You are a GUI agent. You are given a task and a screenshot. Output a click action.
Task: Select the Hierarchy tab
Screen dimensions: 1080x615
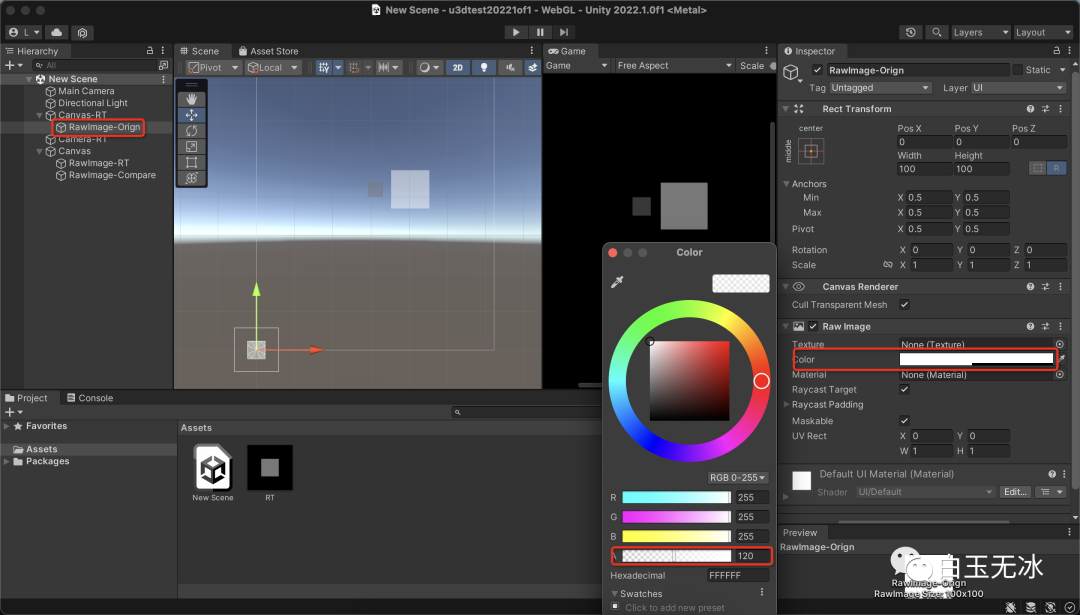click(x=32, y=51)
